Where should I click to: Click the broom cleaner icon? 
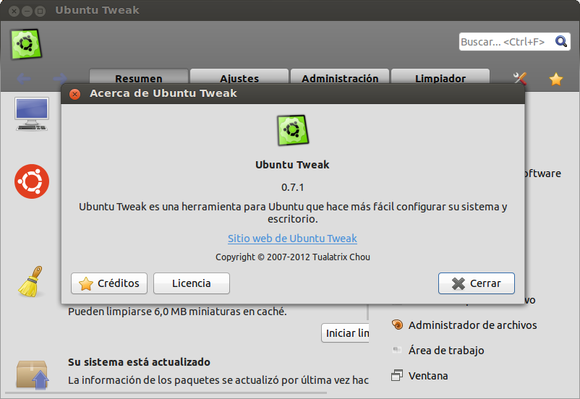(x=31, y=281)
